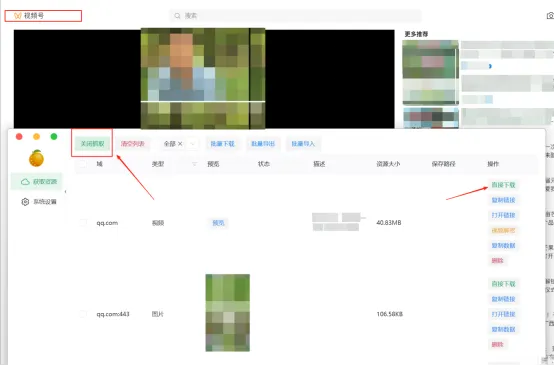This screenshot has height=366, width=554.
Task: Click the 批量导出 button
Action: click(263, 144)
